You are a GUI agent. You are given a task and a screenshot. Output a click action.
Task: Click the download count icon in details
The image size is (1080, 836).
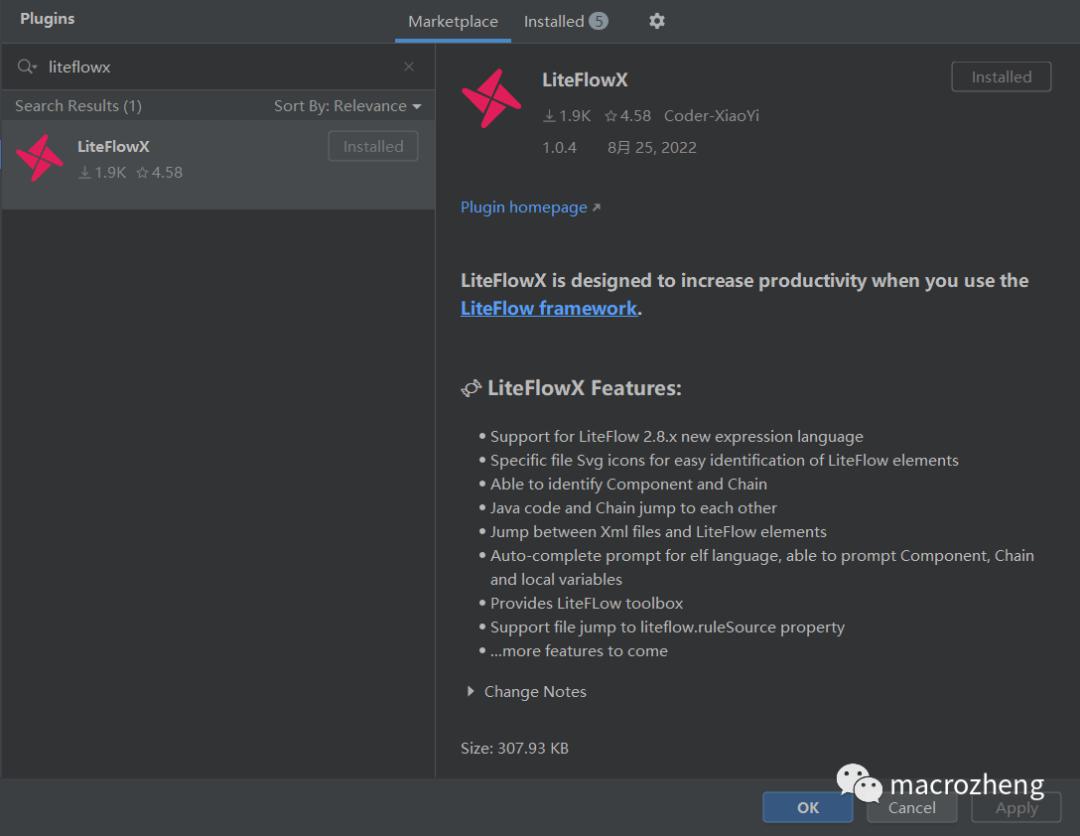(549, 116)
